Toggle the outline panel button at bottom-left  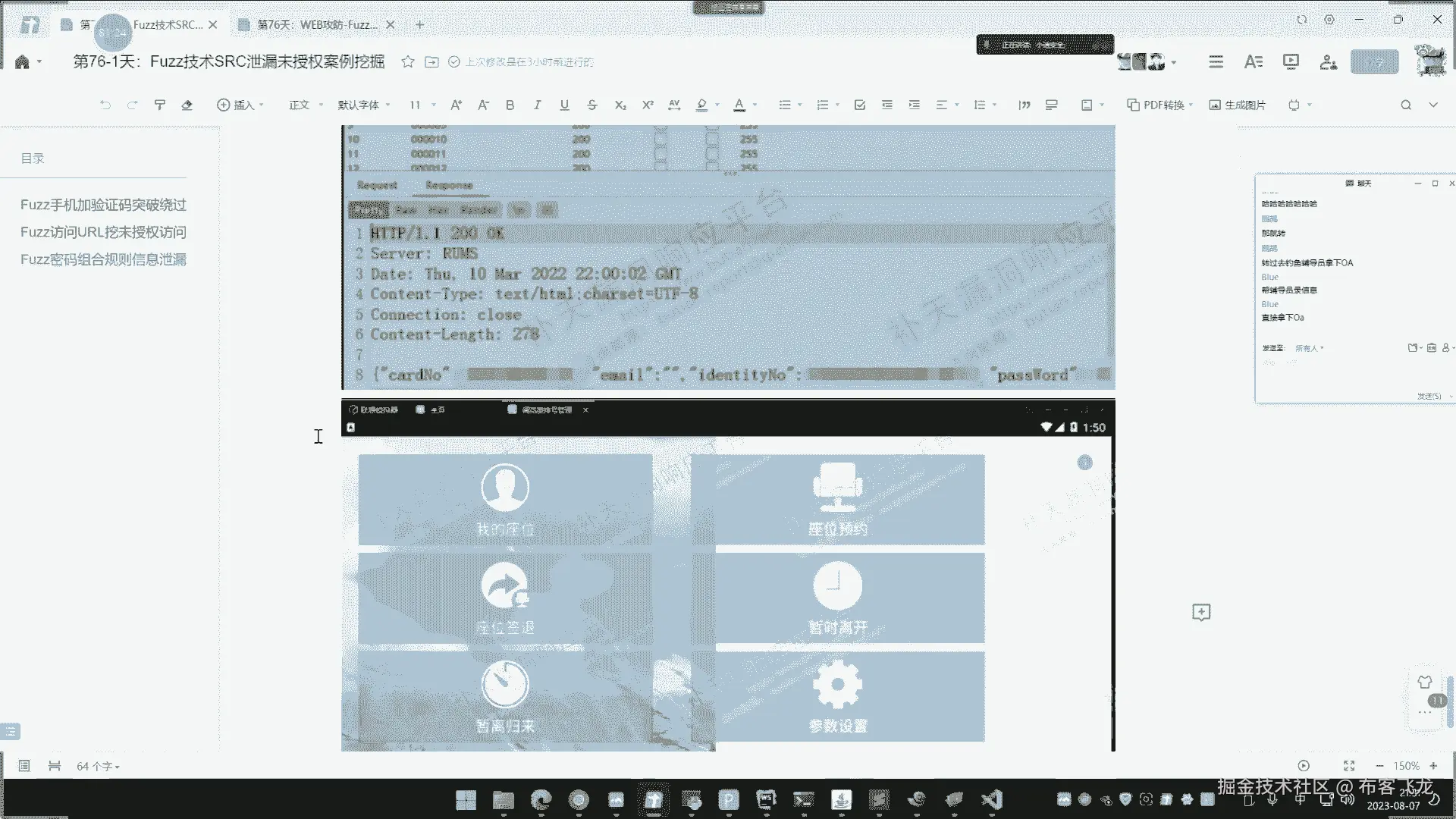(11, 732)
